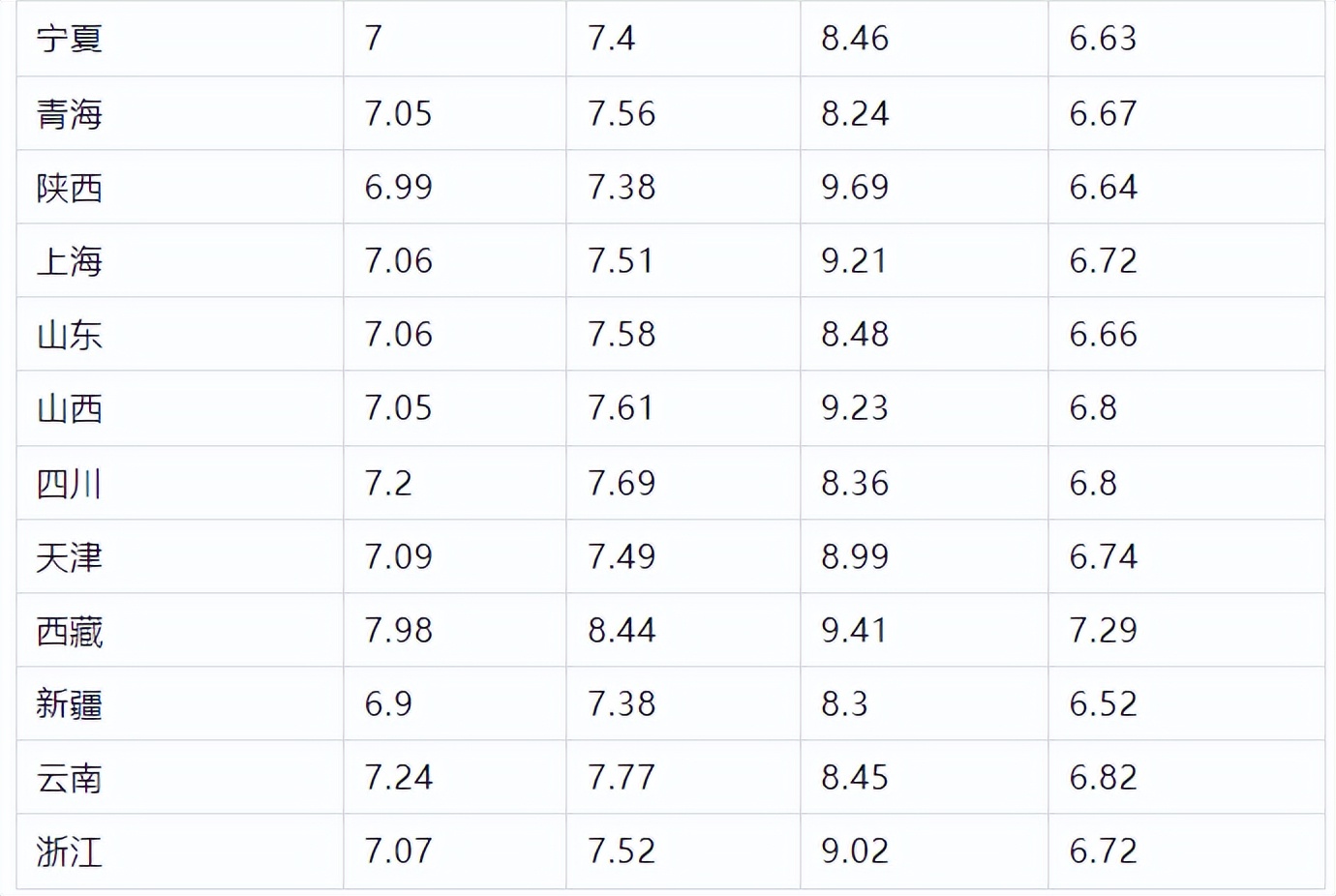Click the 9.02 value in 浙江 row
Screen dimensions: 1336x896
coord(855,851)
